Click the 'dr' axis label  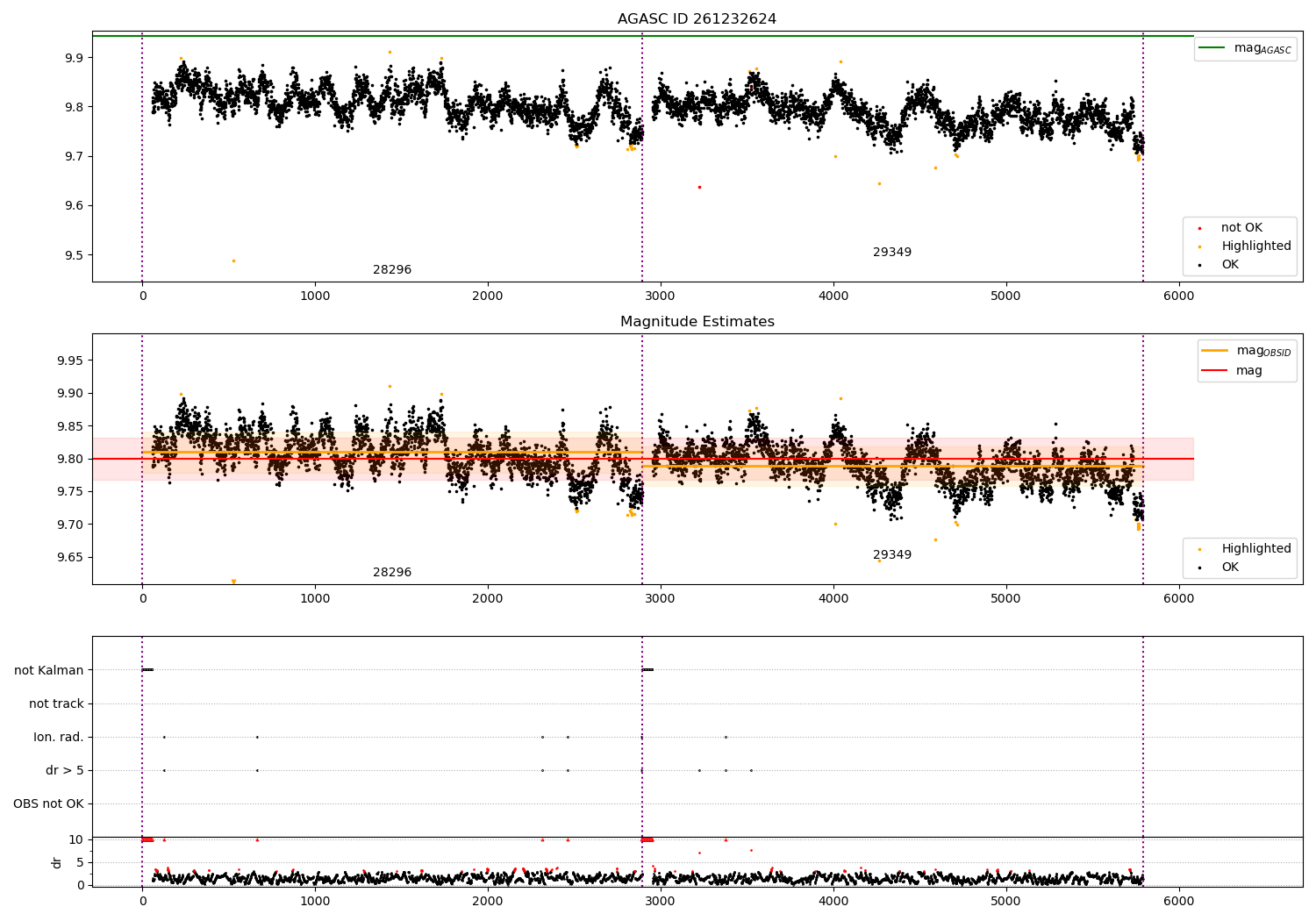pyautogui.click(x=57, y=862)
